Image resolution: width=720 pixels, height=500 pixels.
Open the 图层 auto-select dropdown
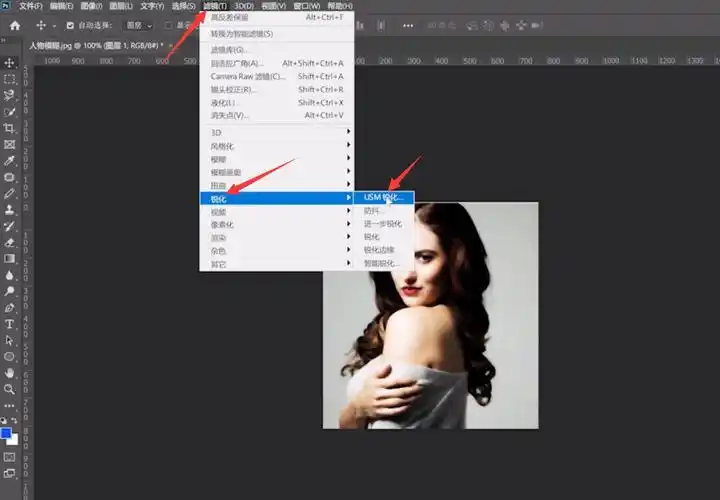click(137, 25)
